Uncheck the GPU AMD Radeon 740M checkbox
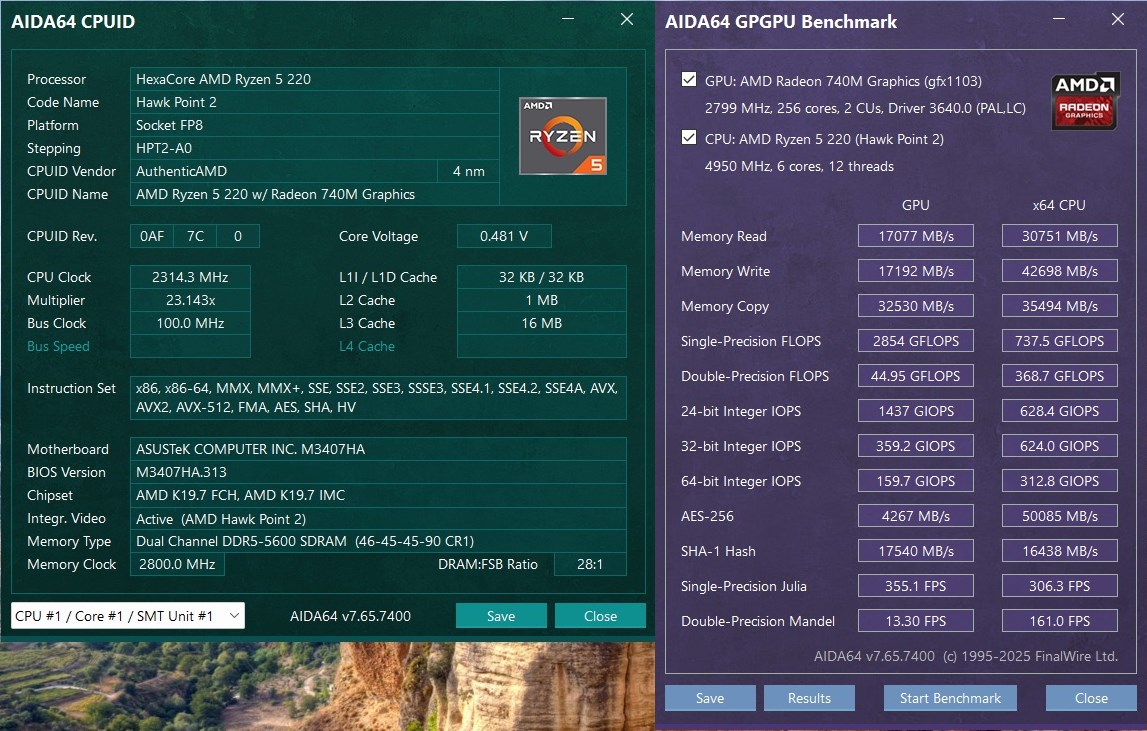Viewport: 1147px width, 731px height. (x=688, y=81)
